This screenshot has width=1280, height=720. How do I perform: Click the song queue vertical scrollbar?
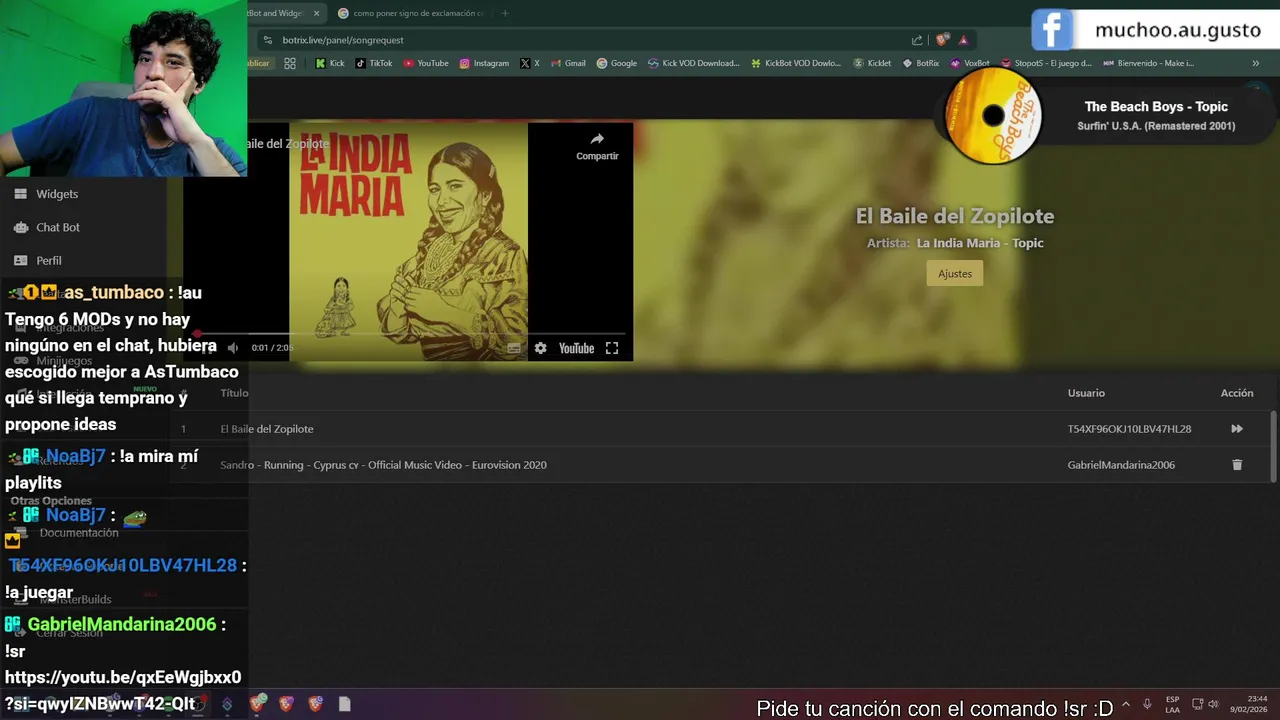coord(1273,445)
